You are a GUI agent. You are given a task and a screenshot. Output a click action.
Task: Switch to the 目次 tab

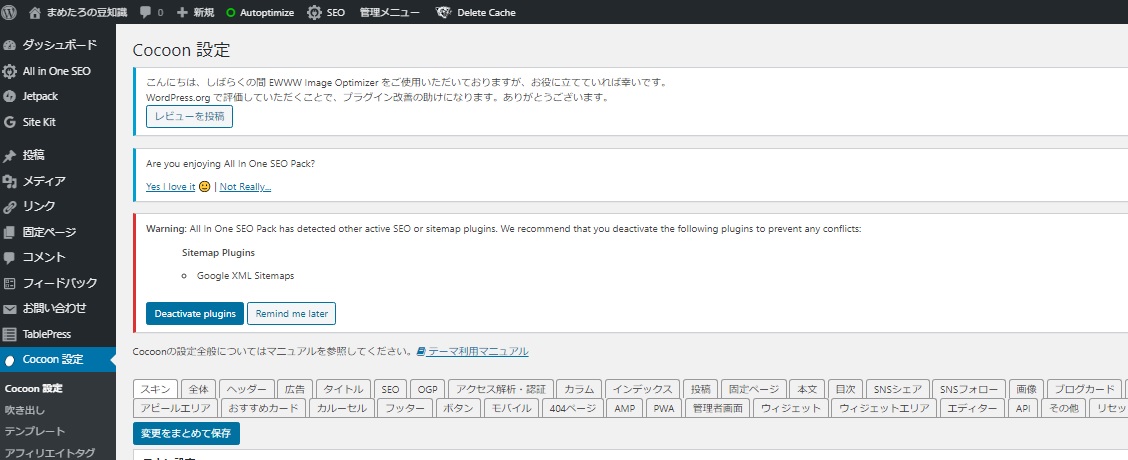click(845, 389)
